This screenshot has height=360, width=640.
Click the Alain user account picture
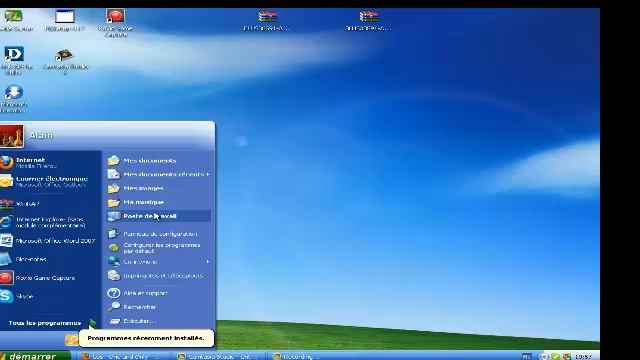click(11, 136)
